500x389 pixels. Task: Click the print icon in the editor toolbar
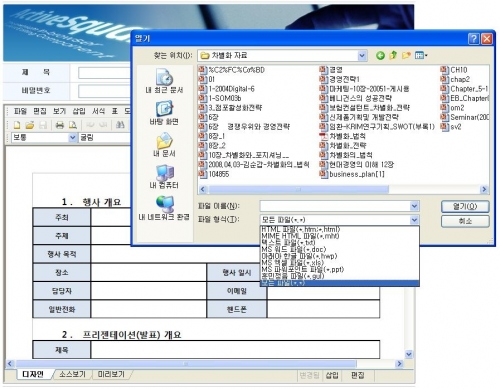coord(60,125)
